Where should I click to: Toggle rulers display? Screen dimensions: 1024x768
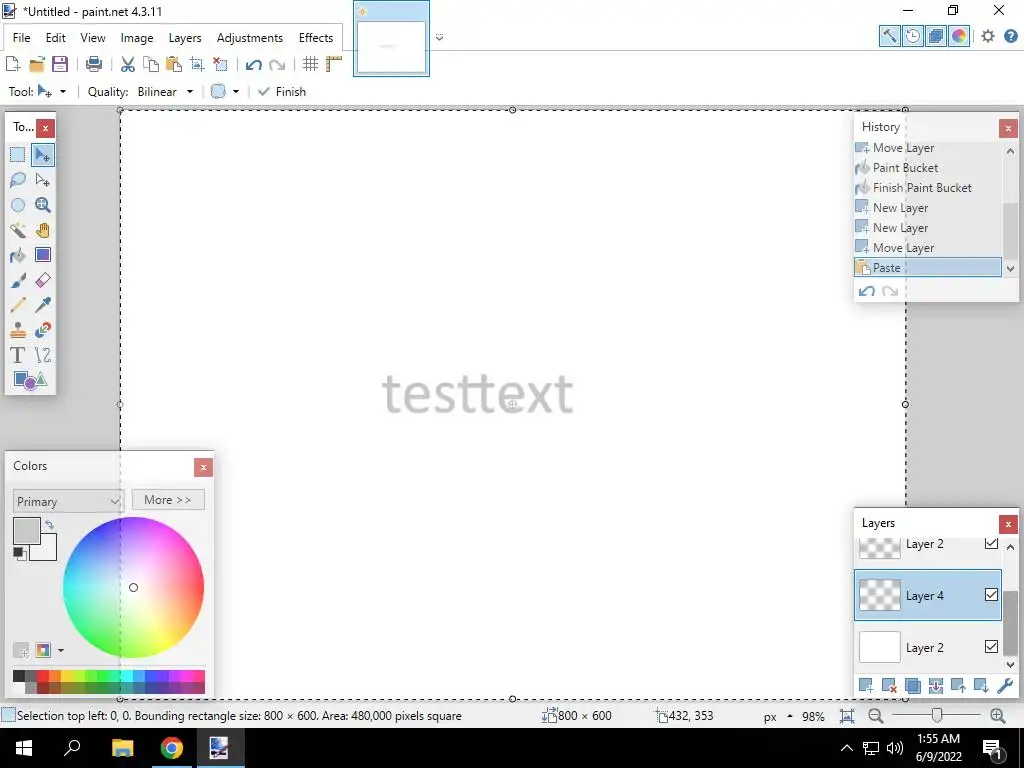point(334,64)
